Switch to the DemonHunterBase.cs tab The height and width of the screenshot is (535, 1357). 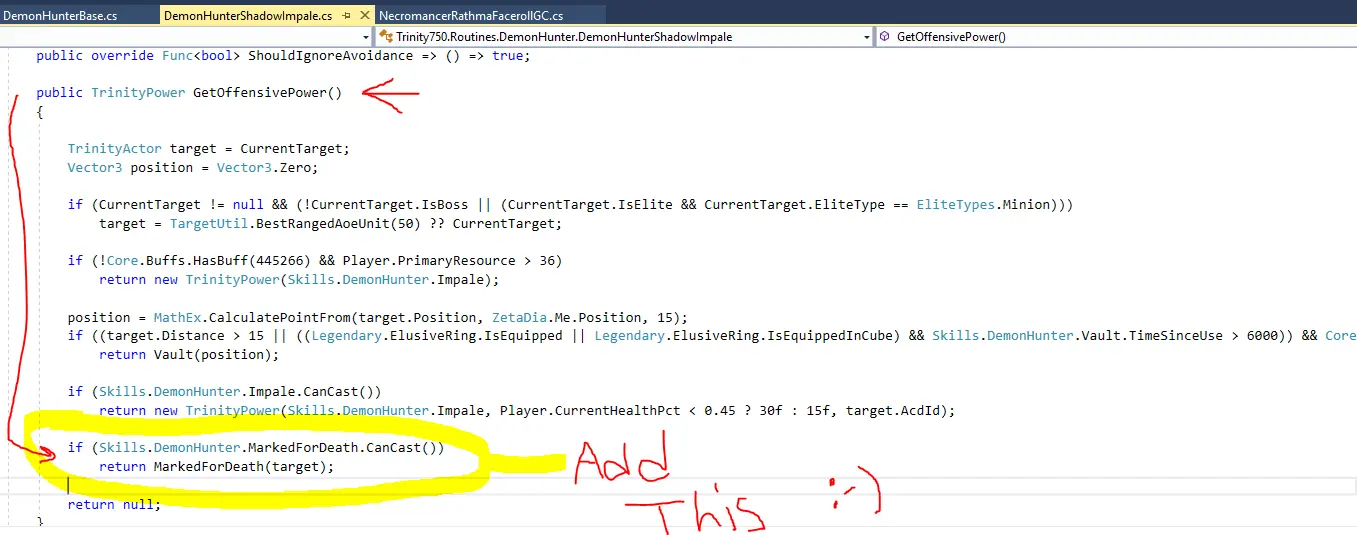(60, 15)
